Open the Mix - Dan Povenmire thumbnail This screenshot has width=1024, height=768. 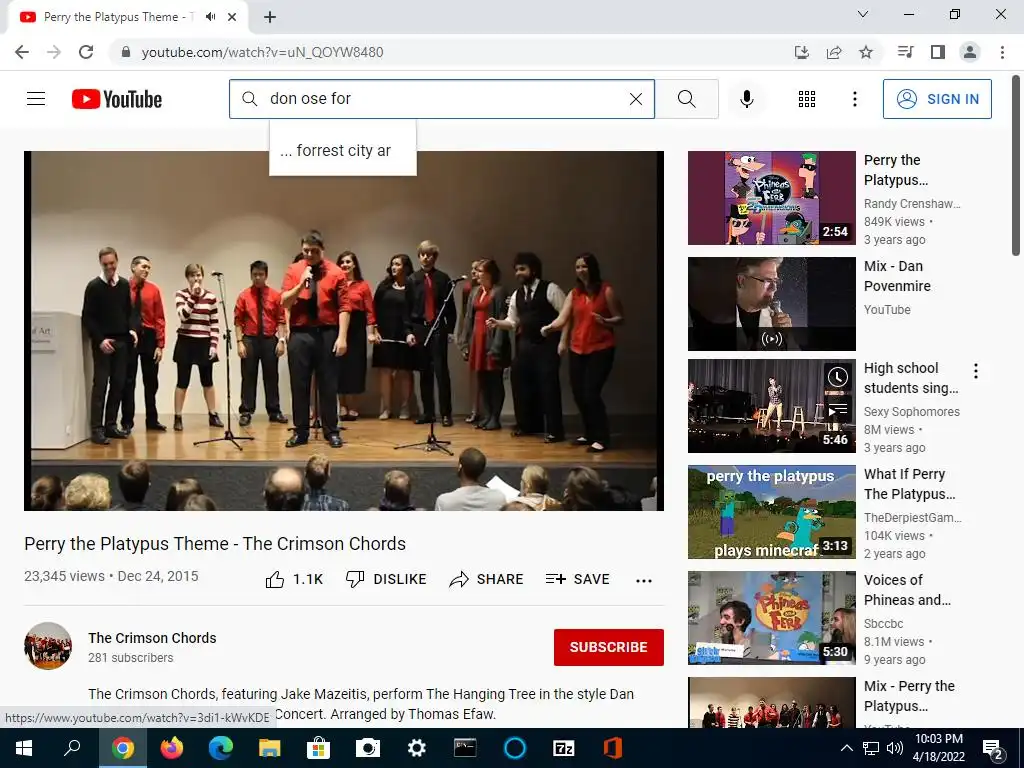(x=771, y=304)
